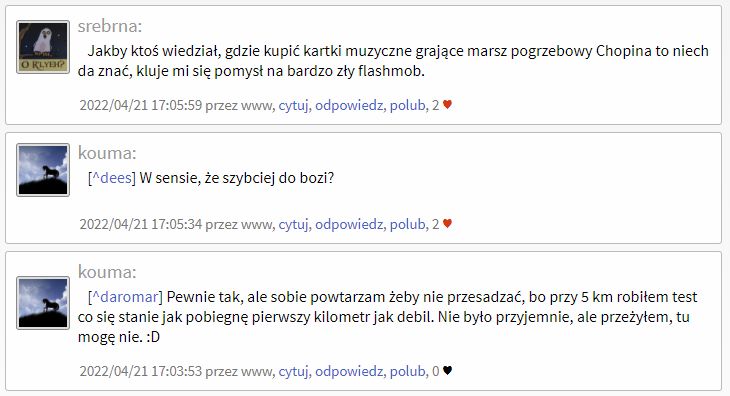Click 'cytuj' under srebrna's post
Image resolution: width=730 pixels, height=396 pixels.
click(x=293, y=106)
